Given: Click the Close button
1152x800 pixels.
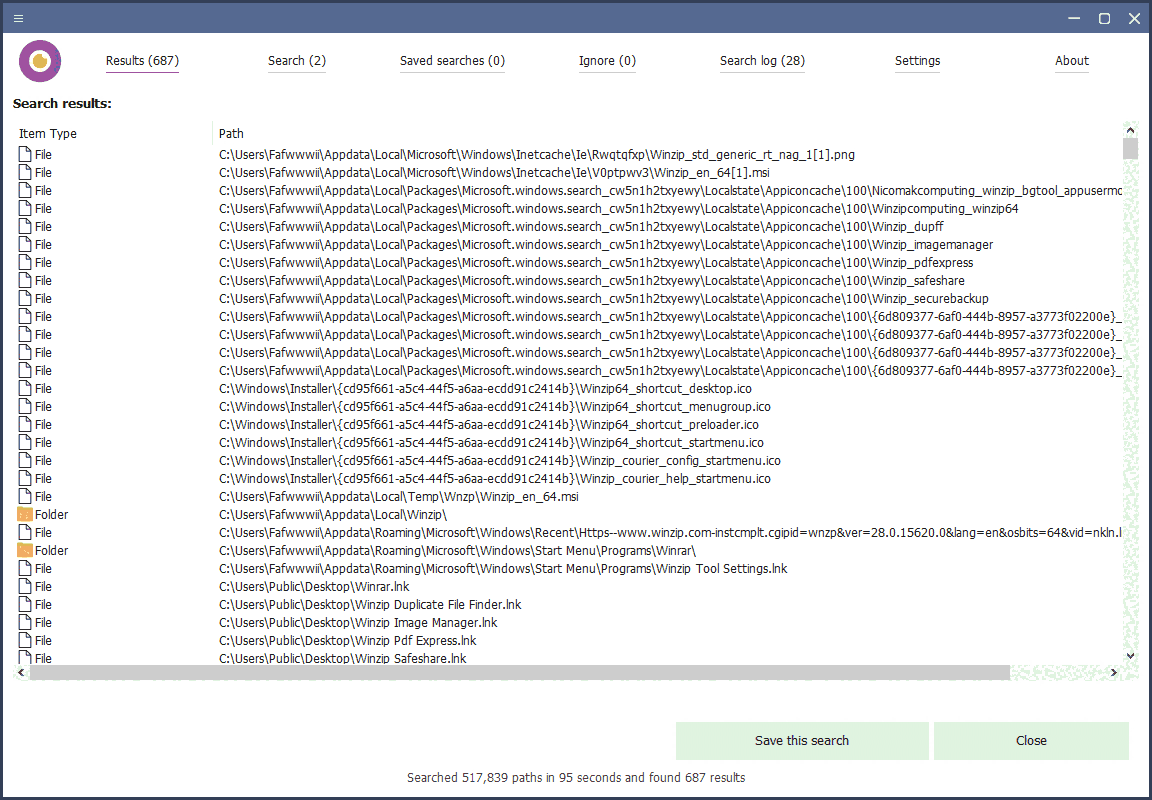Looking at the screenshot, I should click(x=1031, y=740).
